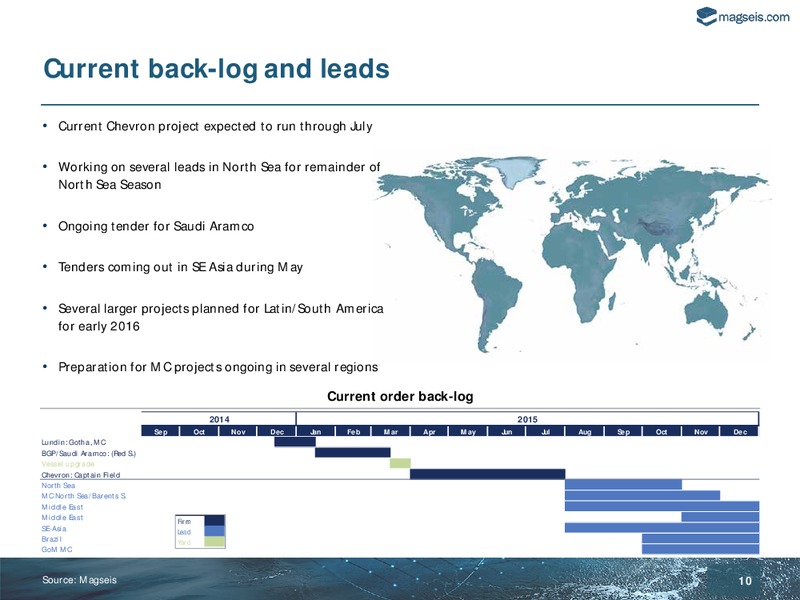Click the Chevron Captain Field firm bar
Viewport: 800px width, 600px height.
(x=487, y=474)
